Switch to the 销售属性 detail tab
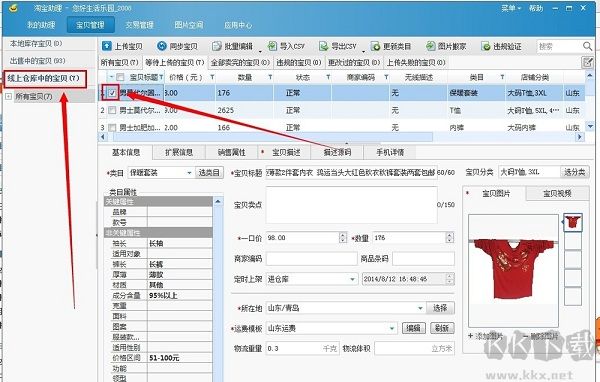The height and width of the screenshot is (382, 600). pyautogui.click(x=232, y=152)
